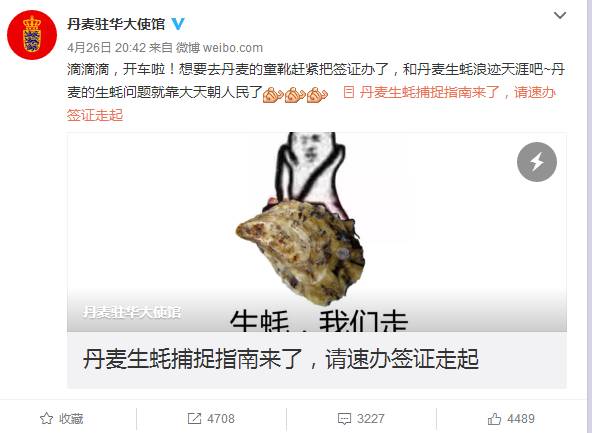The width and height of the screenshot is (592, 433).
Task: Follow the 微博 weibo.com source link
Action: pos(219,48)
